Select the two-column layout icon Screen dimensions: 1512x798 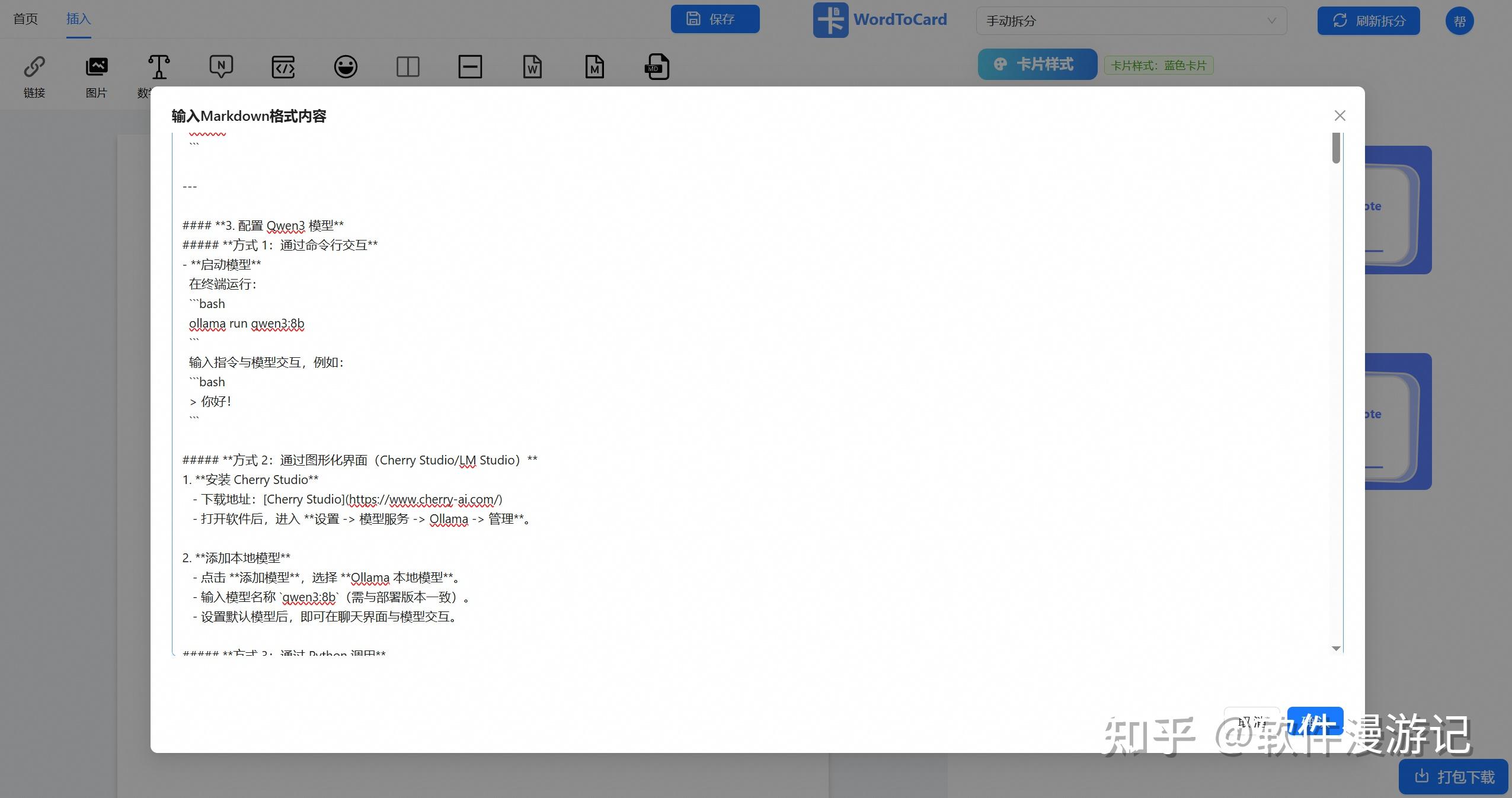click(x=409, y=67)
